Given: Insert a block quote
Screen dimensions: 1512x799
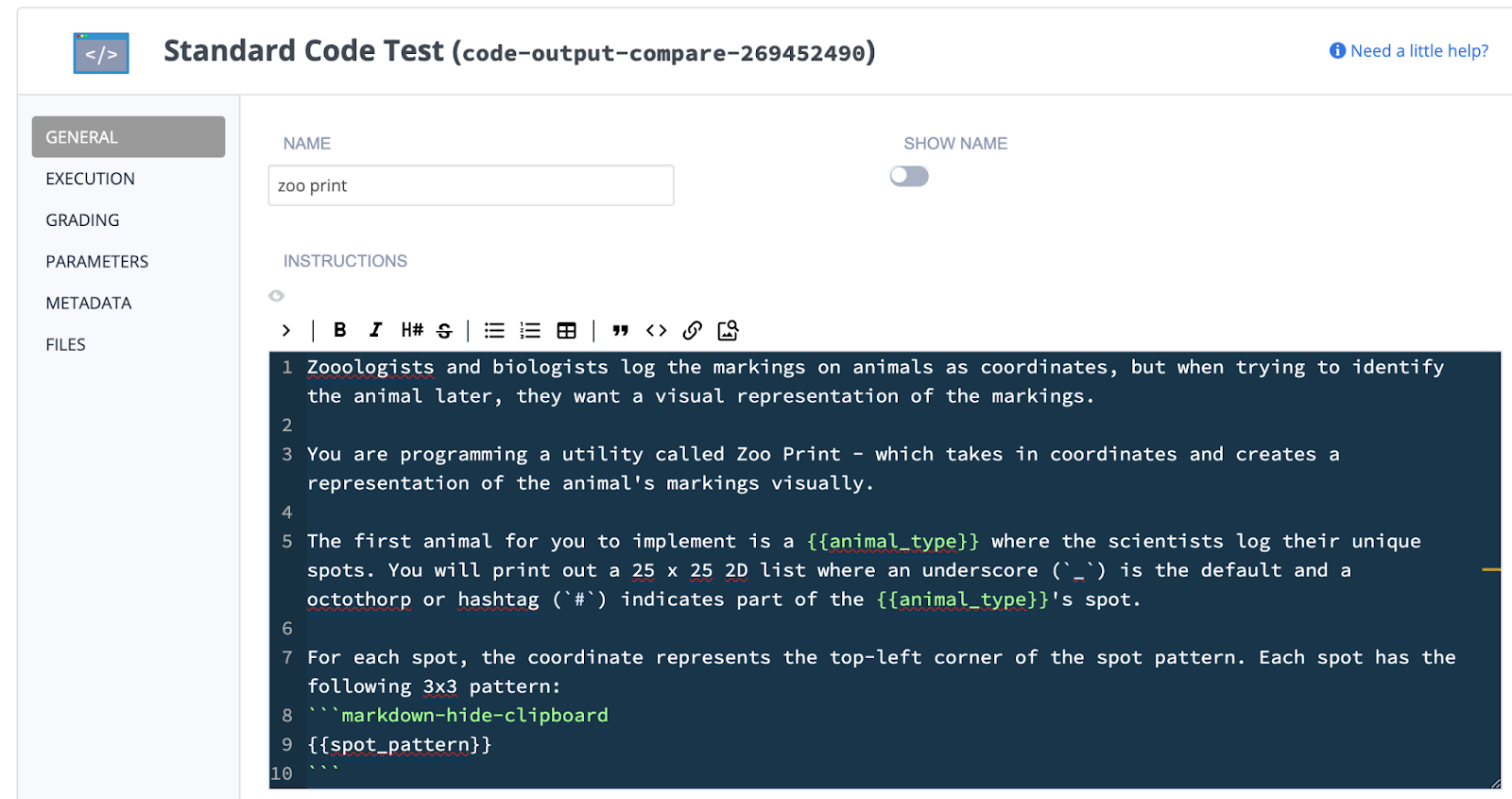Looking at the screenshot, I should point(620,330).
